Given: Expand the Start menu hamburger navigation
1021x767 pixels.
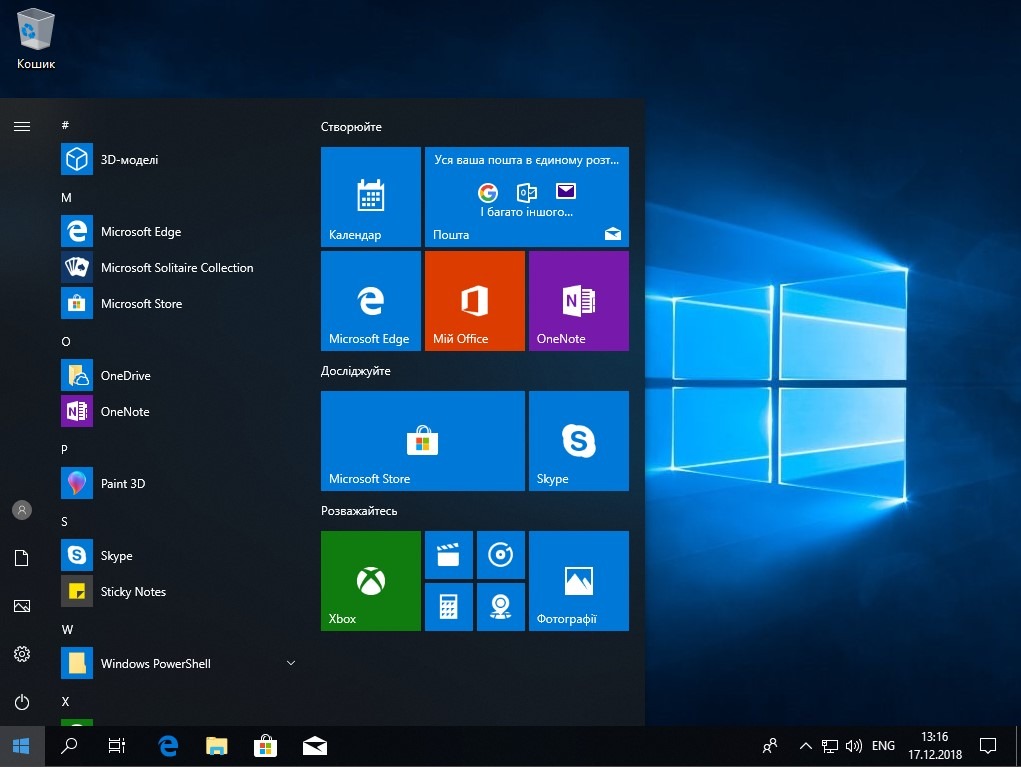Looking at the screenshot, I should coord(22,126).
